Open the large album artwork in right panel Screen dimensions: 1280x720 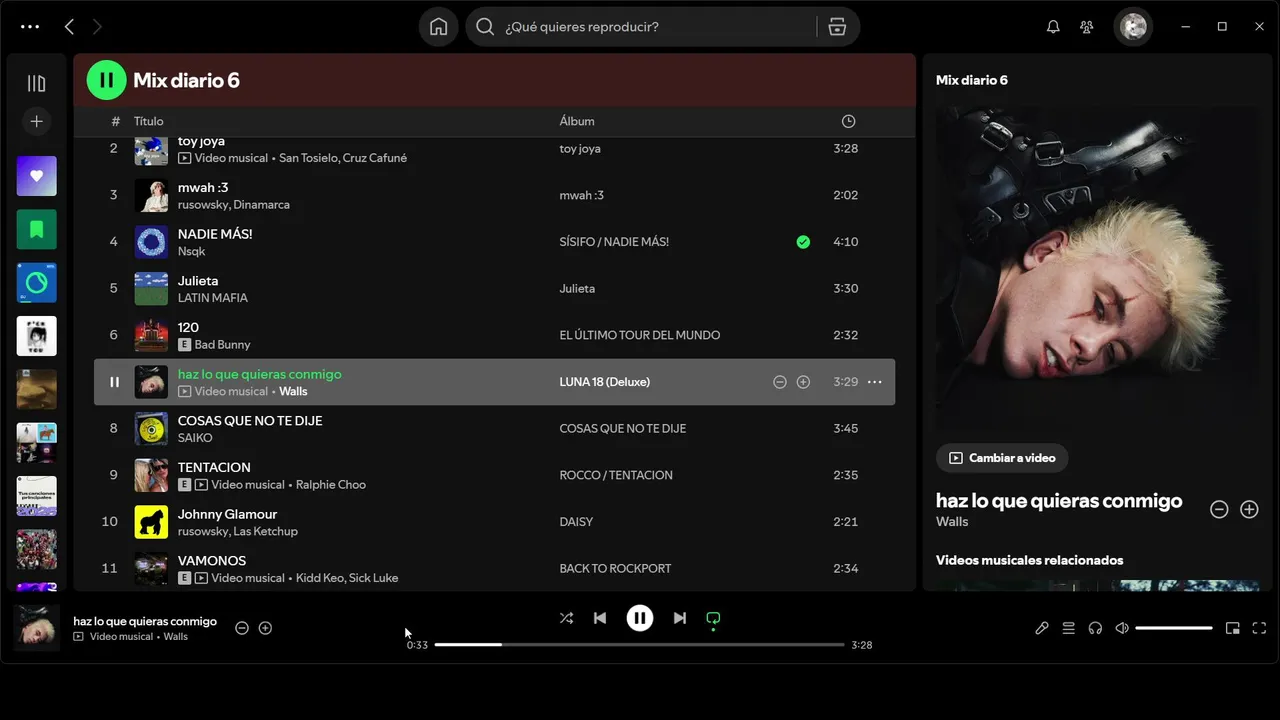coord(1097,268)
